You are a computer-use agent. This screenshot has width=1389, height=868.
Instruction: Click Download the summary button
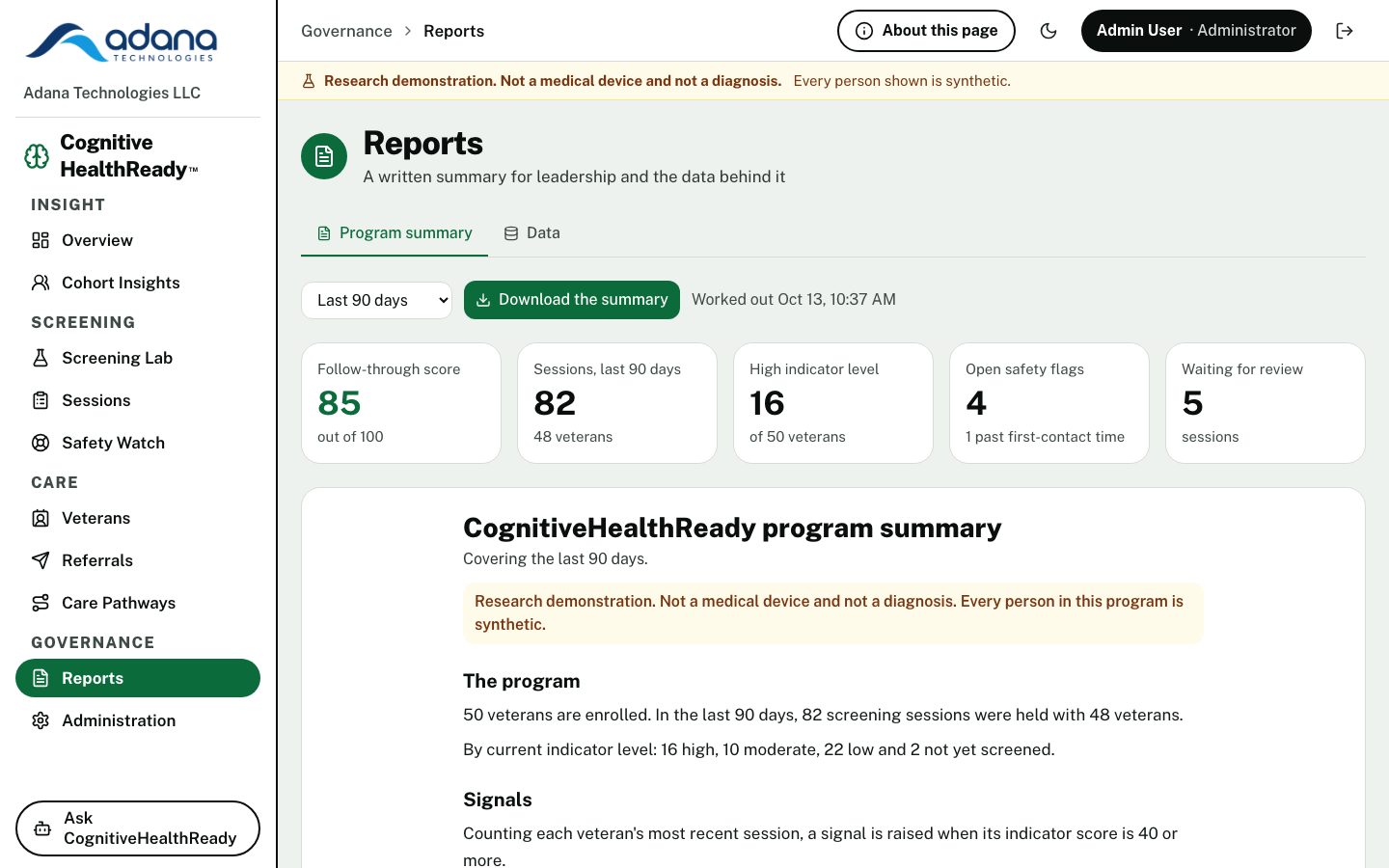coord(572,300)
